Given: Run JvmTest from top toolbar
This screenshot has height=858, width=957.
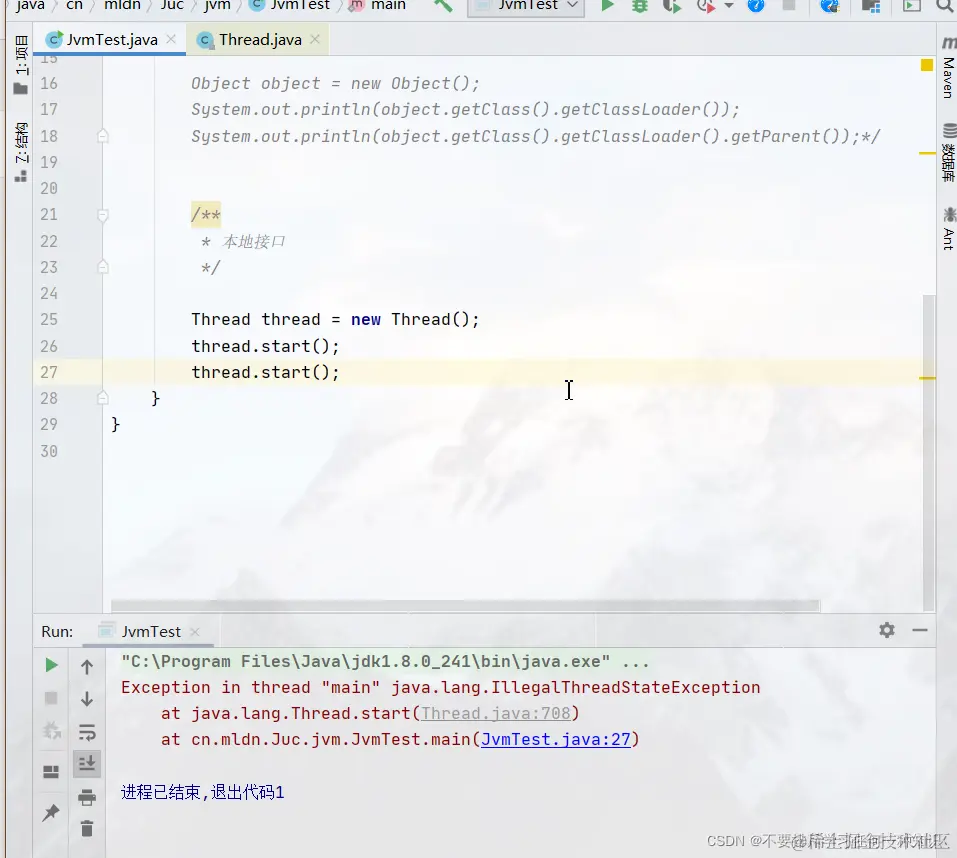Looking at the screenshot, I should tap(607, 5).
